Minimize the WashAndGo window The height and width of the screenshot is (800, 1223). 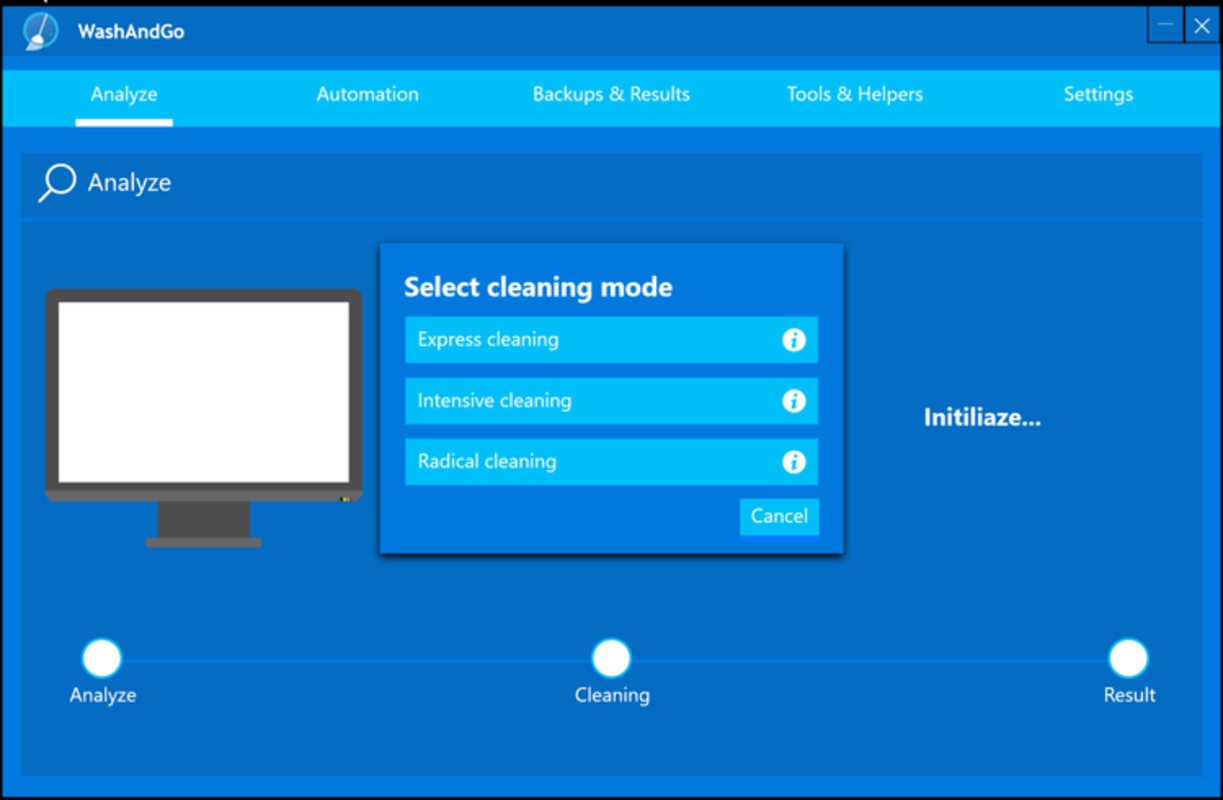pos(1166,25)
